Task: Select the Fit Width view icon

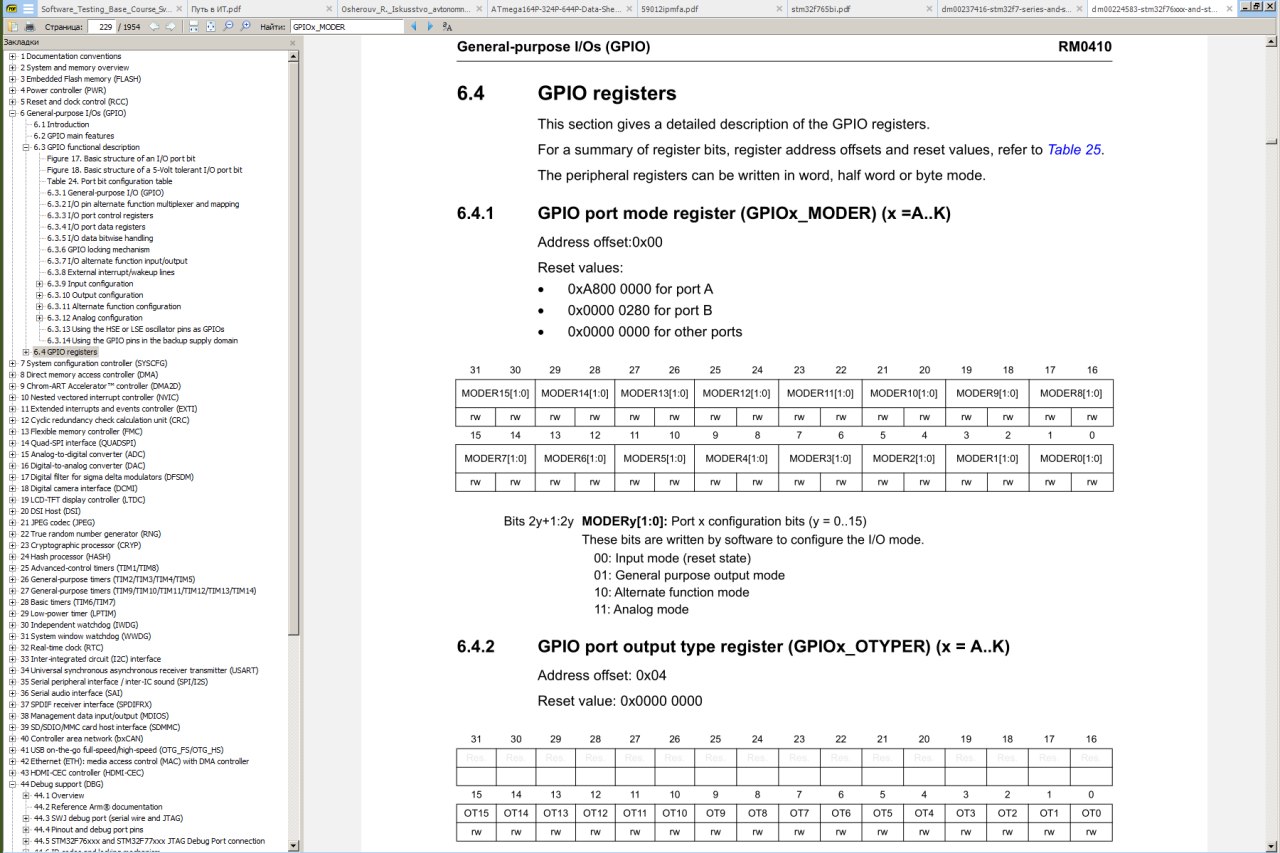Action: click(194, 26)
